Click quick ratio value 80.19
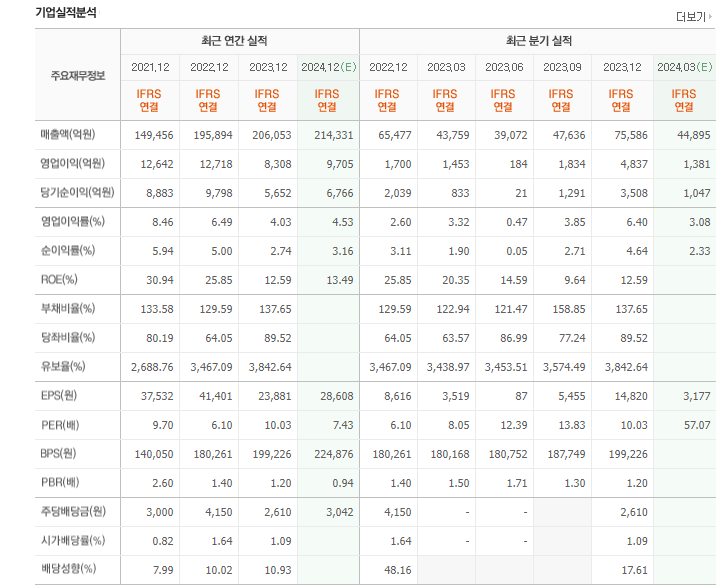This screenshot has height=588, width=725. pyautogui.click(x=160, y=338)
